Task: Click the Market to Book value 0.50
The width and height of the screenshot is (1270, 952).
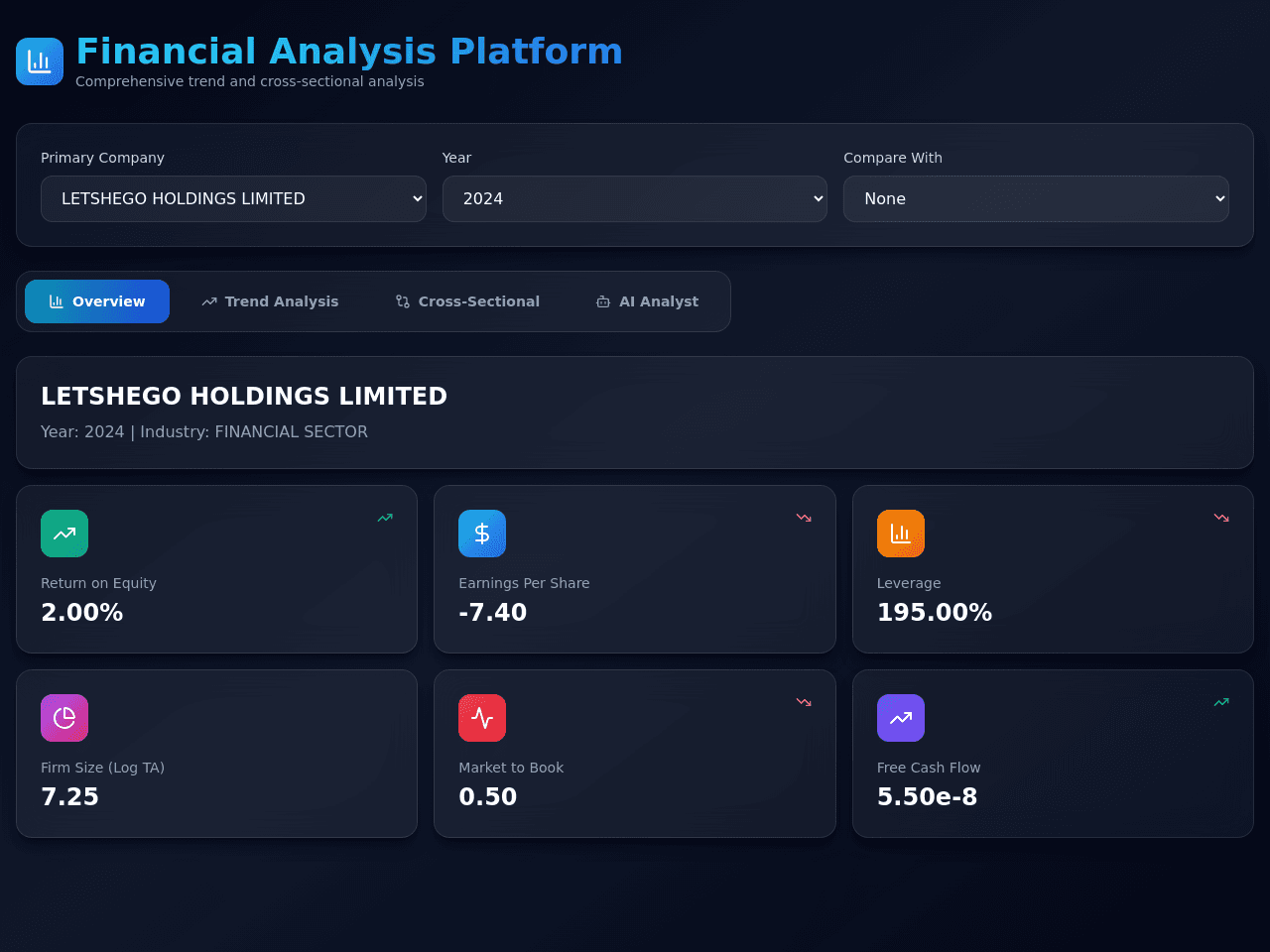Action: (488, 796)
